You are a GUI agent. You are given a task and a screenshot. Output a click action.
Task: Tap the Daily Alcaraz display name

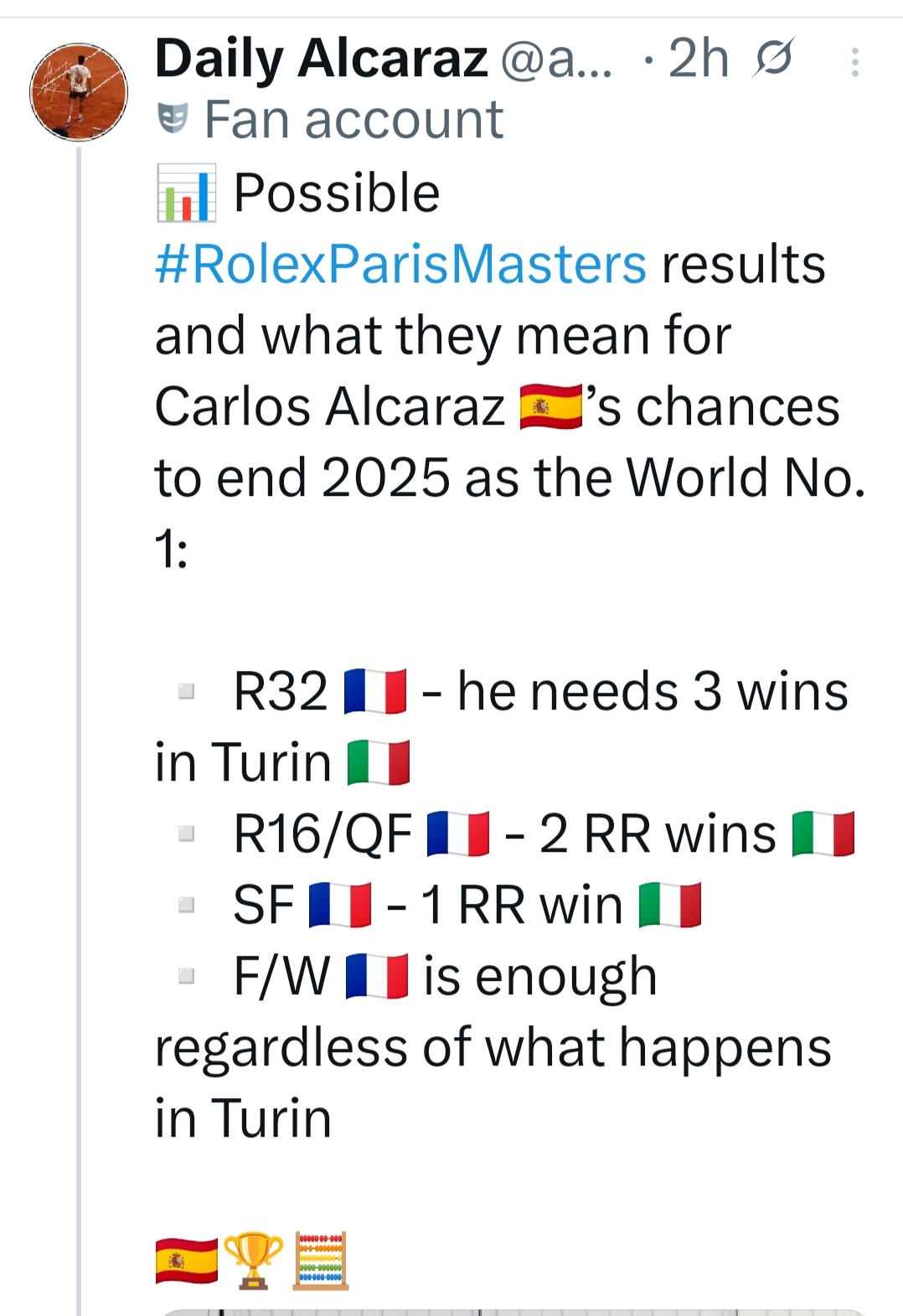[x=321, y=59]
